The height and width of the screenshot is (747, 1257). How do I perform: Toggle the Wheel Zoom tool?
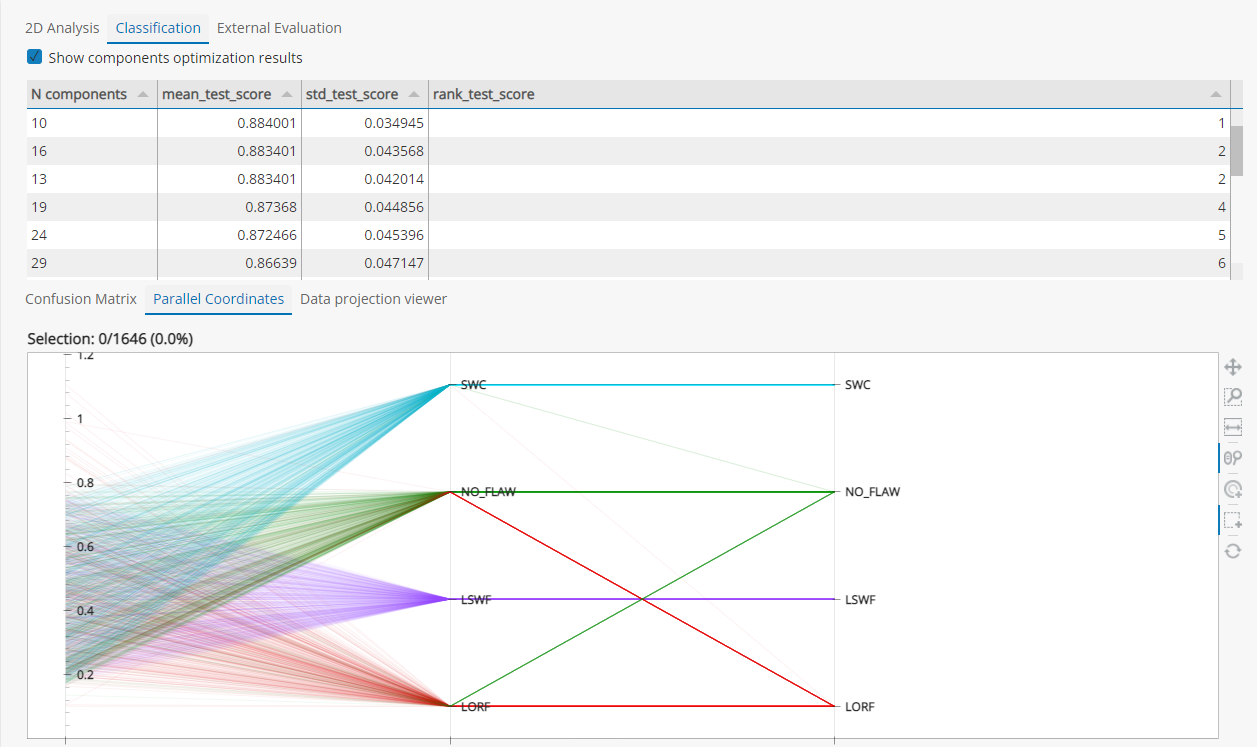pos(1233,458)
